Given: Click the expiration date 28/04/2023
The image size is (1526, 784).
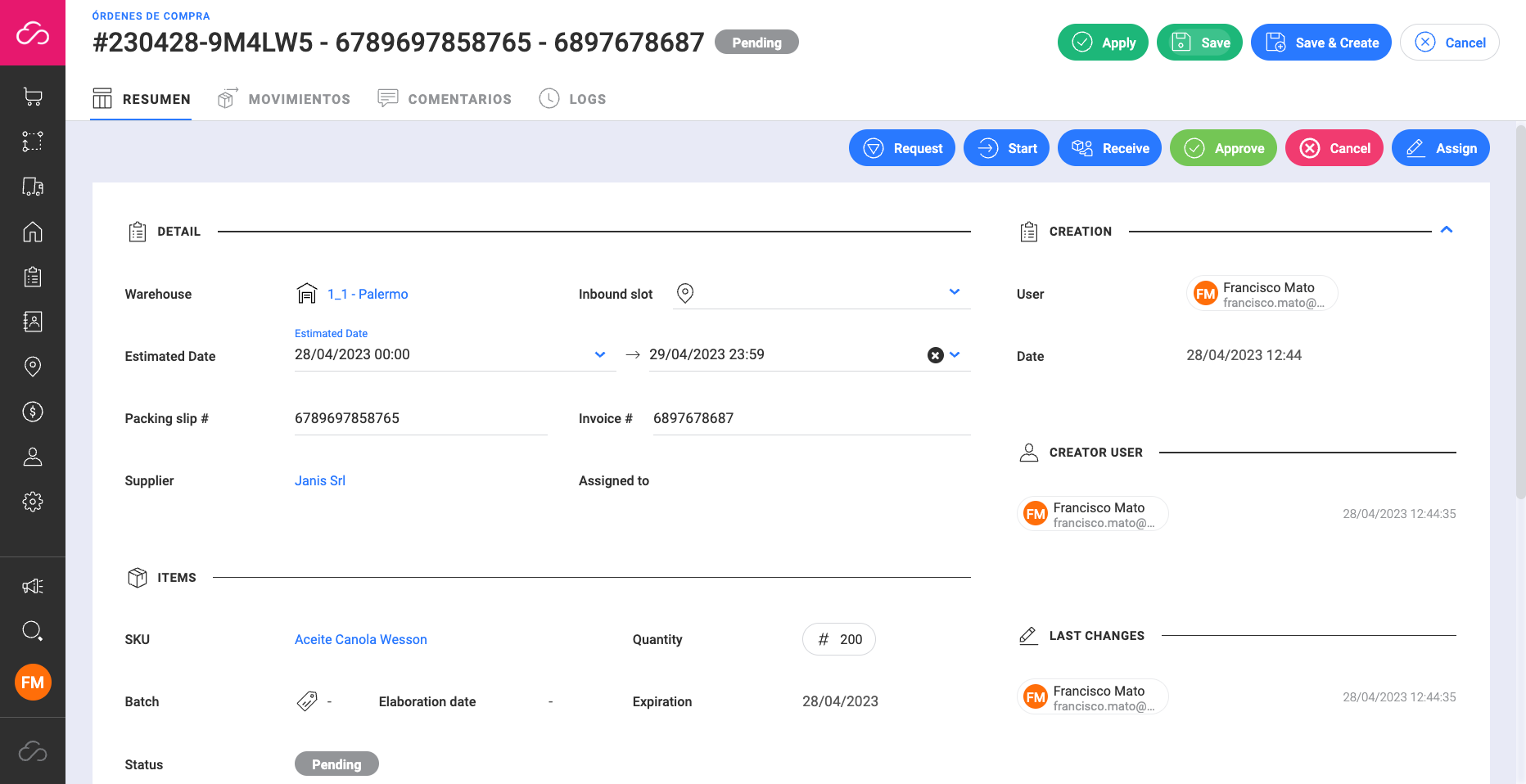Looking at the screenshot, I should click(x=840, y=701).
